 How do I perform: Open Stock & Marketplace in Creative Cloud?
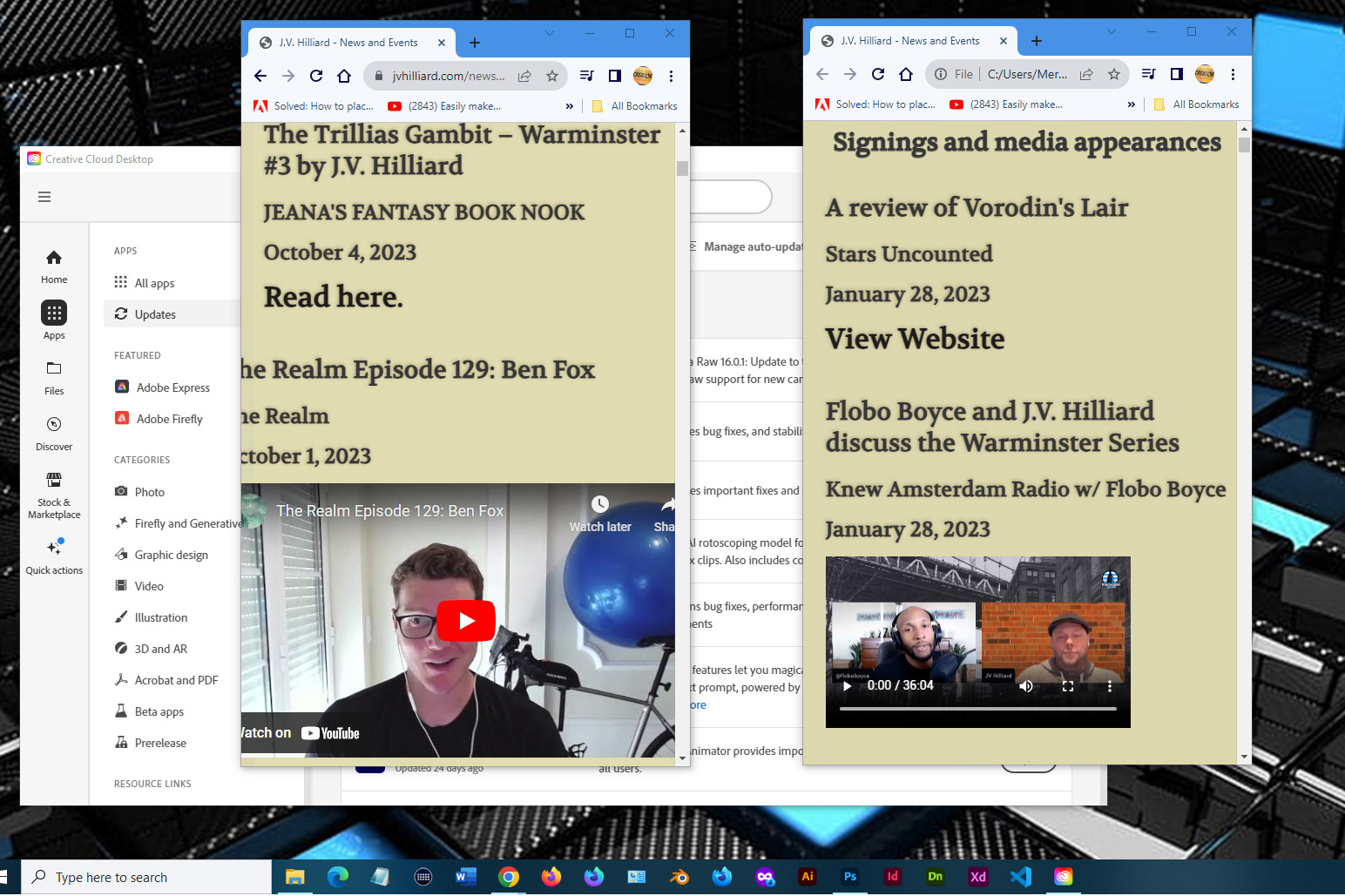[x=54, y=495]
